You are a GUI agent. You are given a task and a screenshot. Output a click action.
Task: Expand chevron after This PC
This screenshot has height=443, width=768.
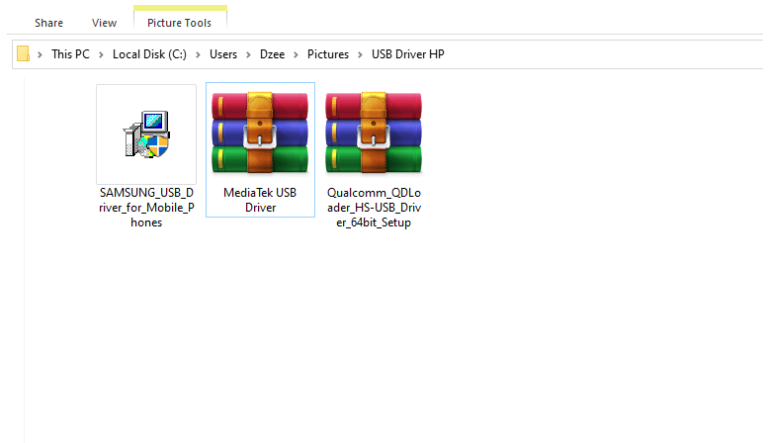click(101, 54)
